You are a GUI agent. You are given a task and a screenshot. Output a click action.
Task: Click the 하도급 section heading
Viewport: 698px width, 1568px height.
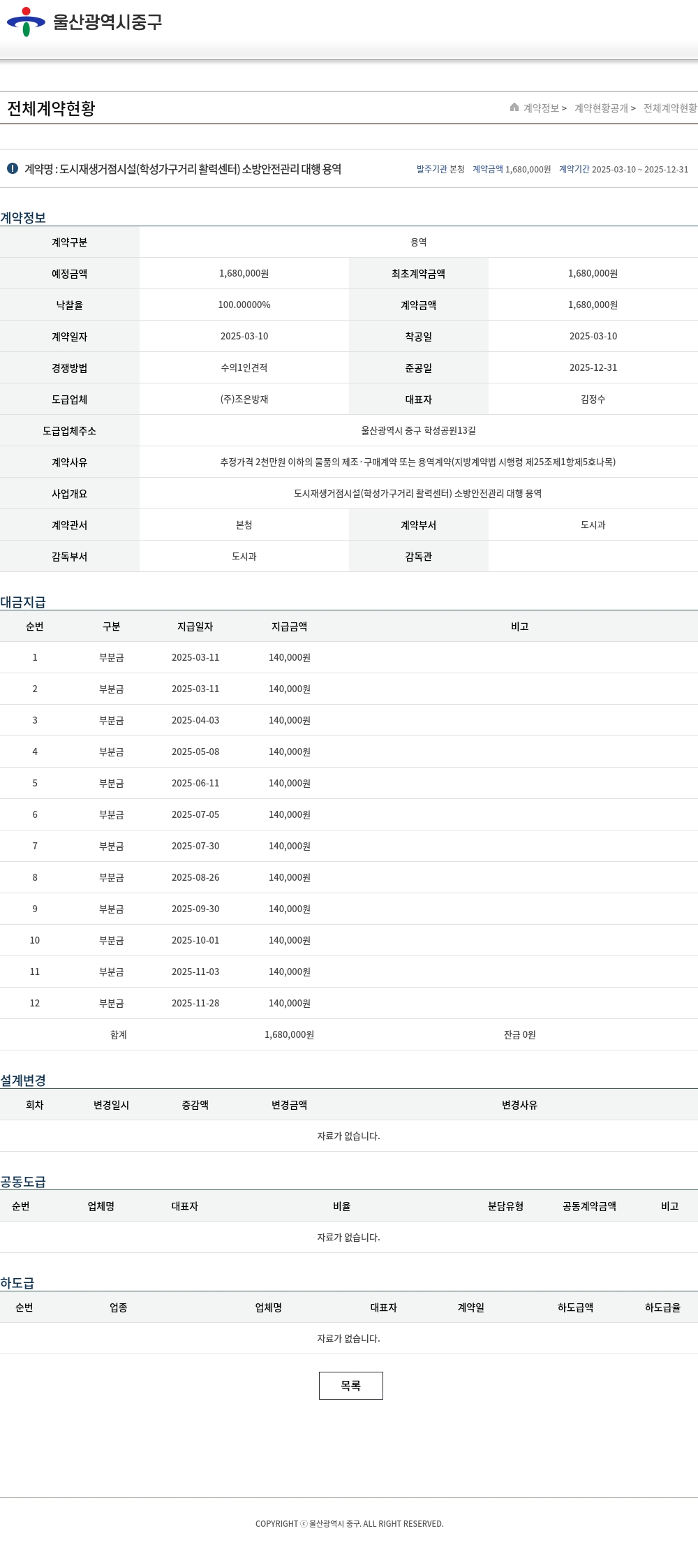17,1282
